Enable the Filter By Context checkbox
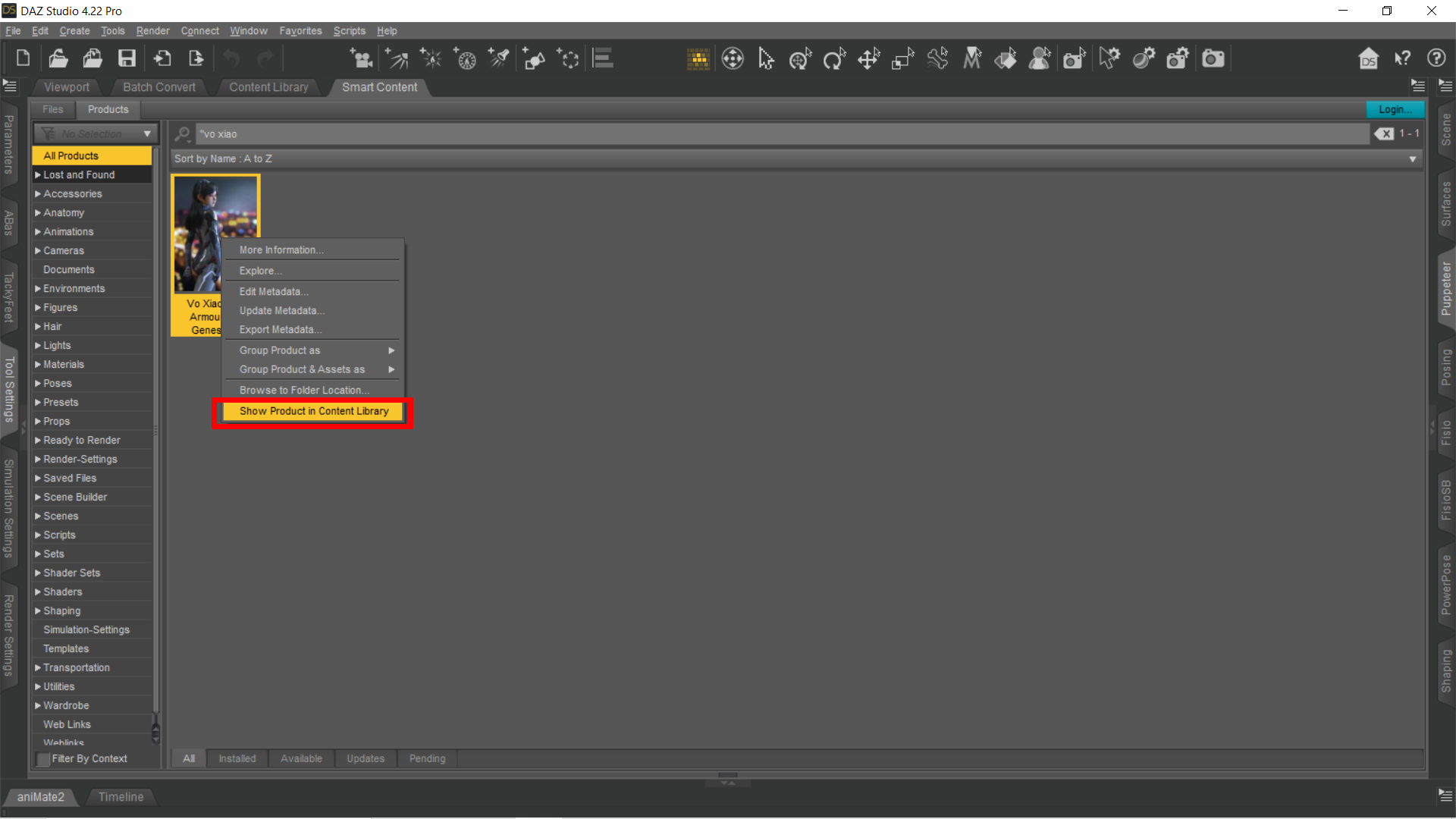 coord(44,759)
